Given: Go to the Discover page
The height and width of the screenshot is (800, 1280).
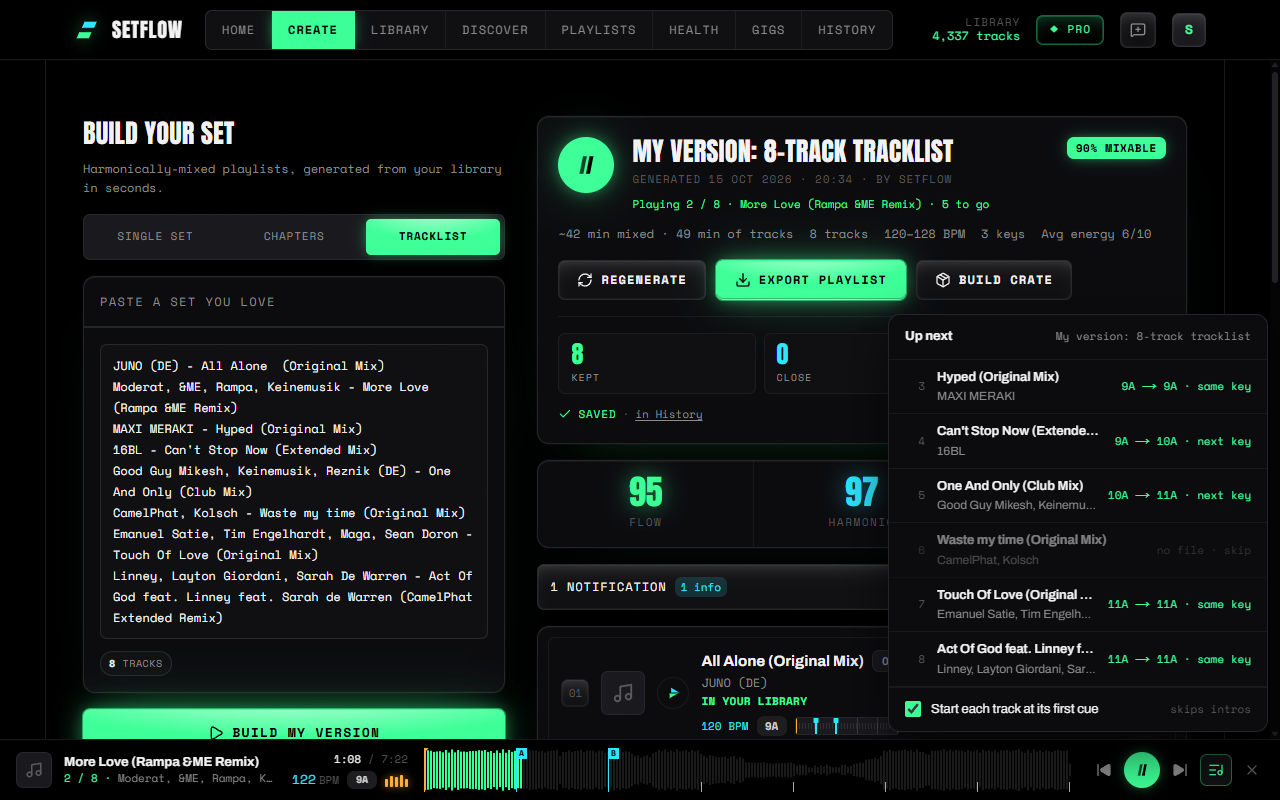Looking at the screenshot, I should pos(495,30).
